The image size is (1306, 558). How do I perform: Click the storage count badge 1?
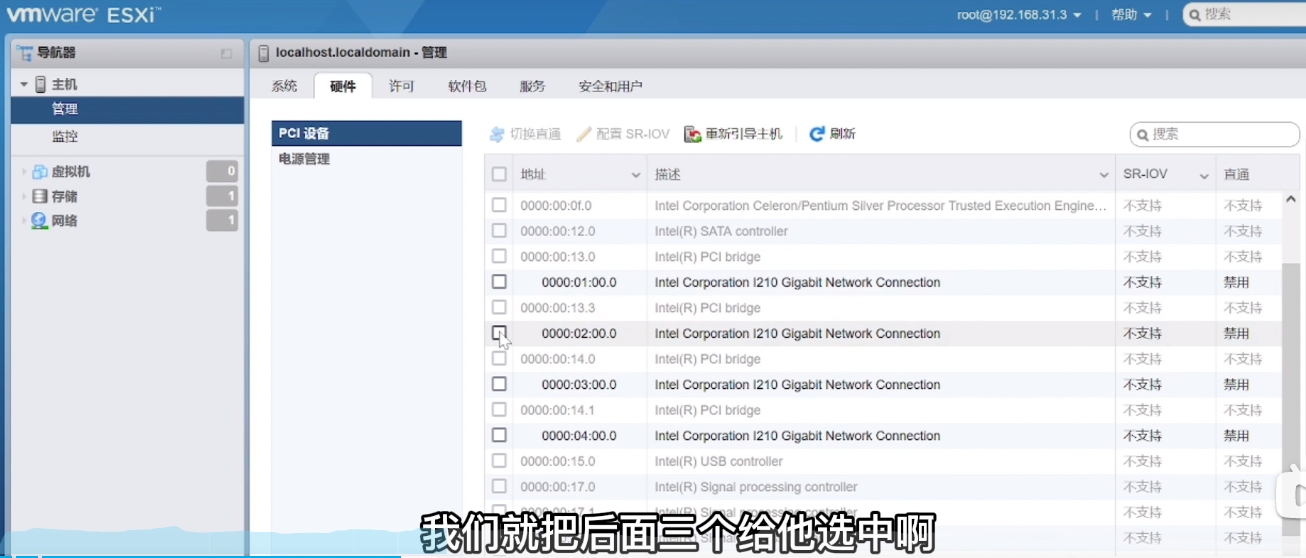coord(222,197)
